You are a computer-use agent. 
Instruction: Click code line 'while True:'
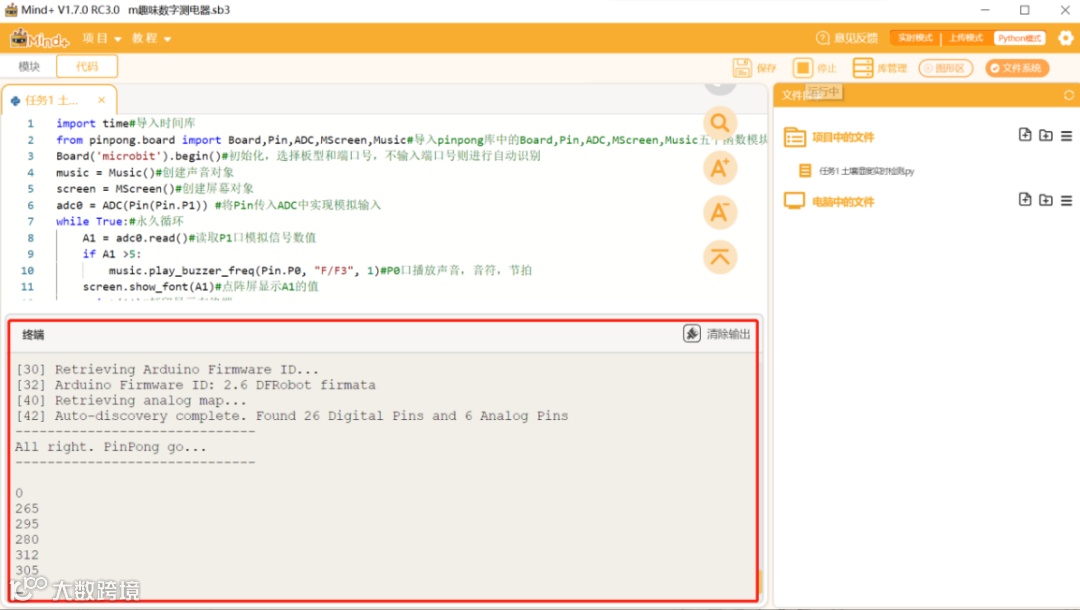pos(120,222)
